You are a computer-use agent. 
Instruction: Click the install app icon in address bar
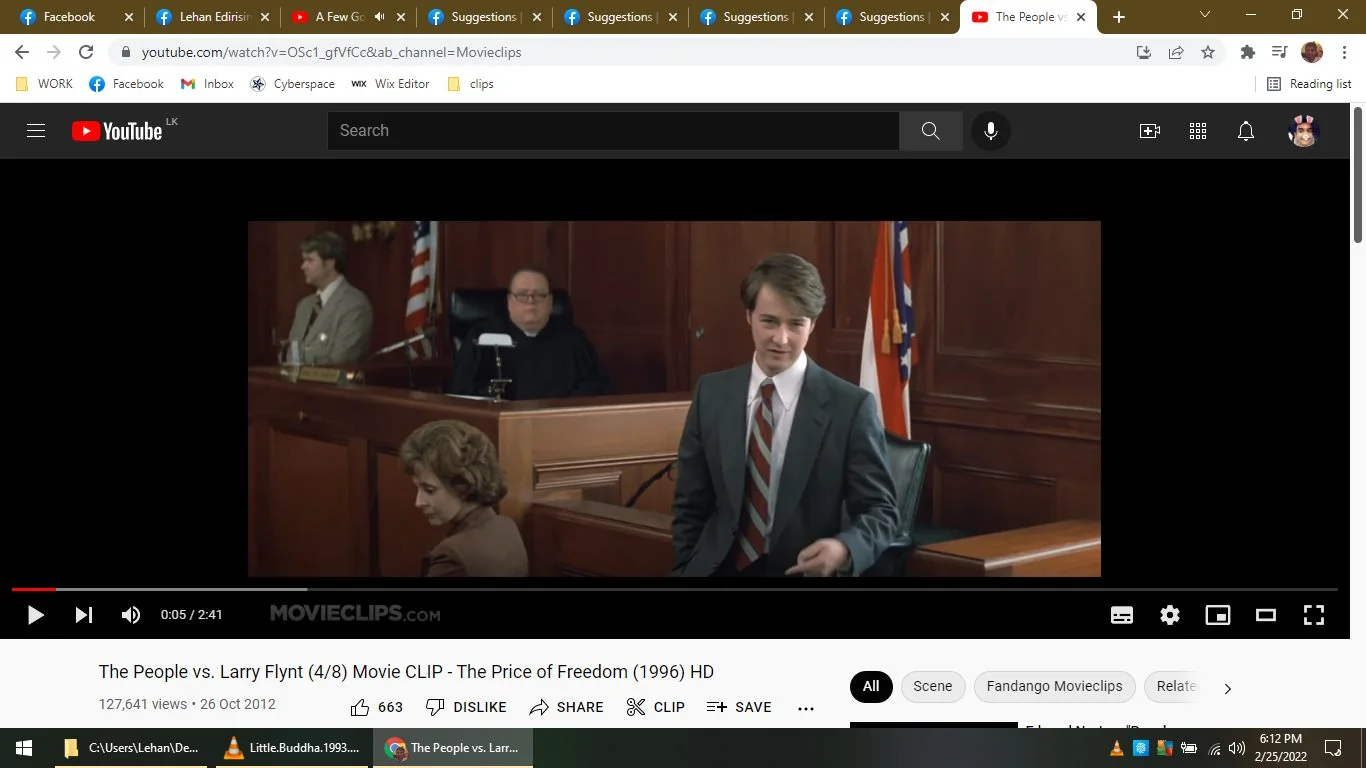(x=1144, y=52)
